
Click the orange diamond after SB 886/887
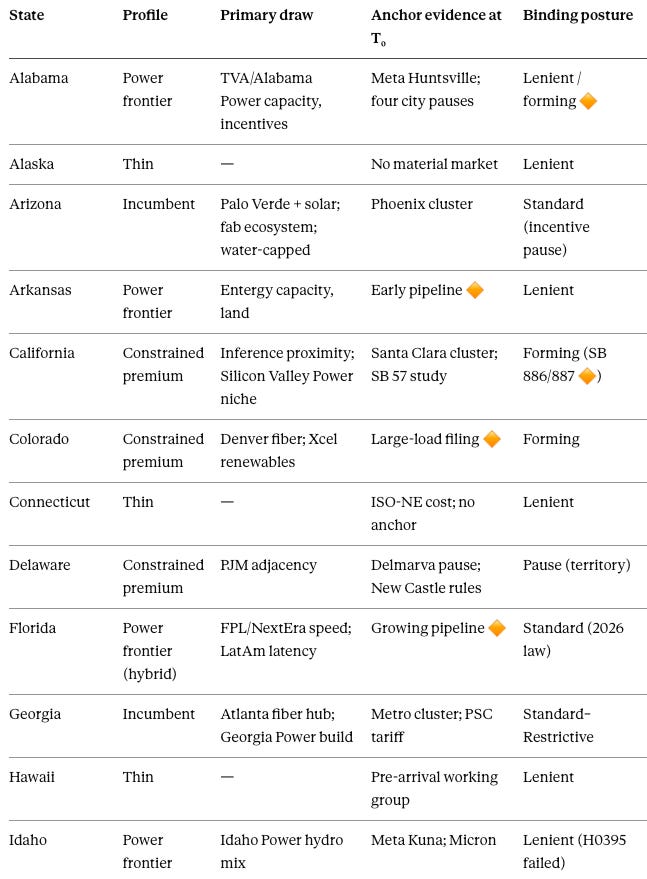[x=586, y=376]
